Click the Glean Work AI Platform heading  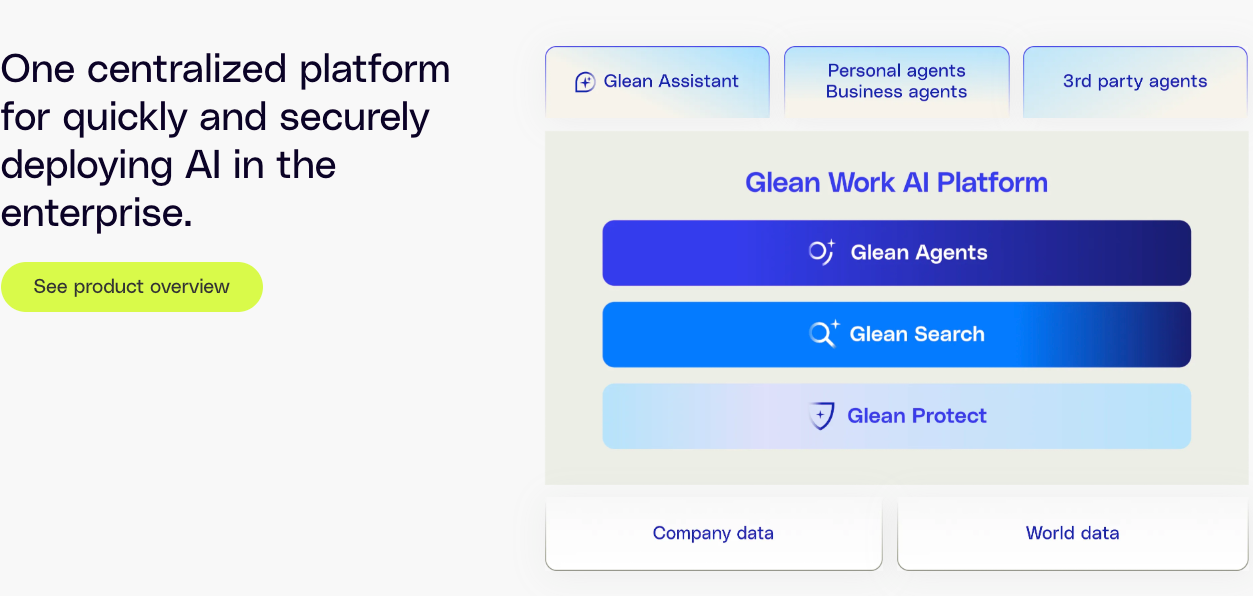coord(896,183)
